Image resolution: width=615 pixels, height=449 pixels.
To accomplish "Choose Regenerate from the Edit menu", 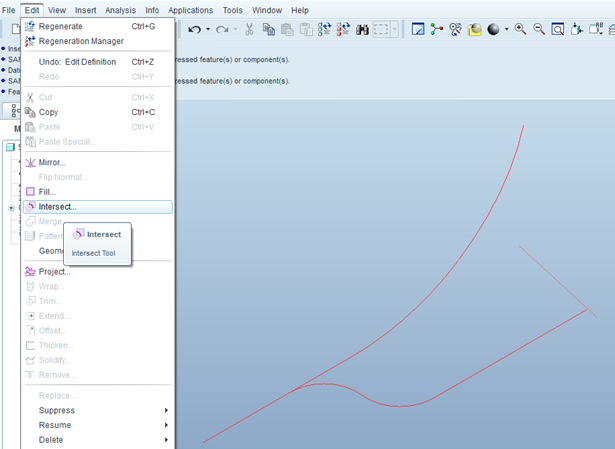I will pyautogui.click(x=98, y=26).
